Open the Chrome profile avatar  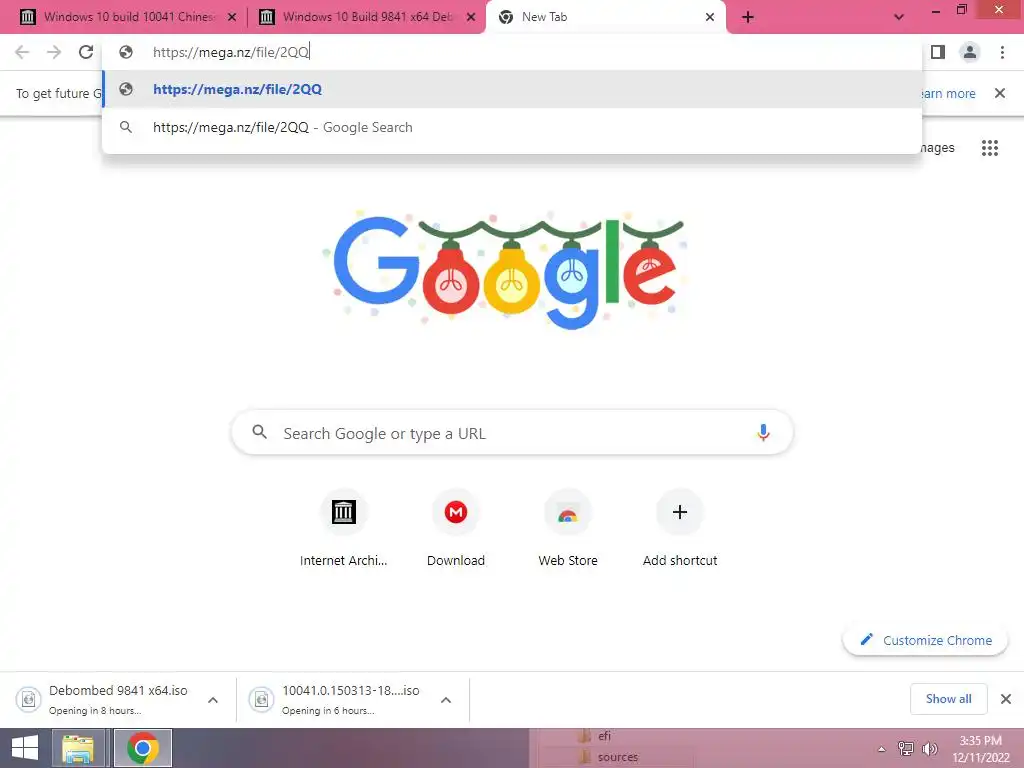[x=970, y=52]
